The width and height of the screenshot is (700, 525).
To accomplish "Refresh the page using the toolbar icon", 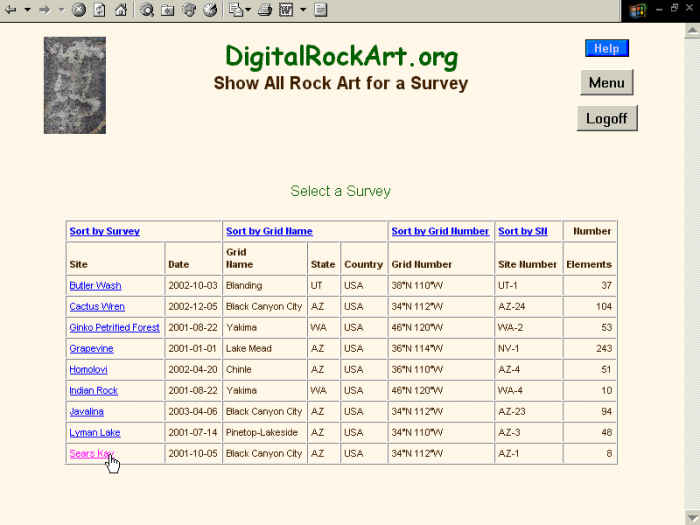I will point(99,10).
